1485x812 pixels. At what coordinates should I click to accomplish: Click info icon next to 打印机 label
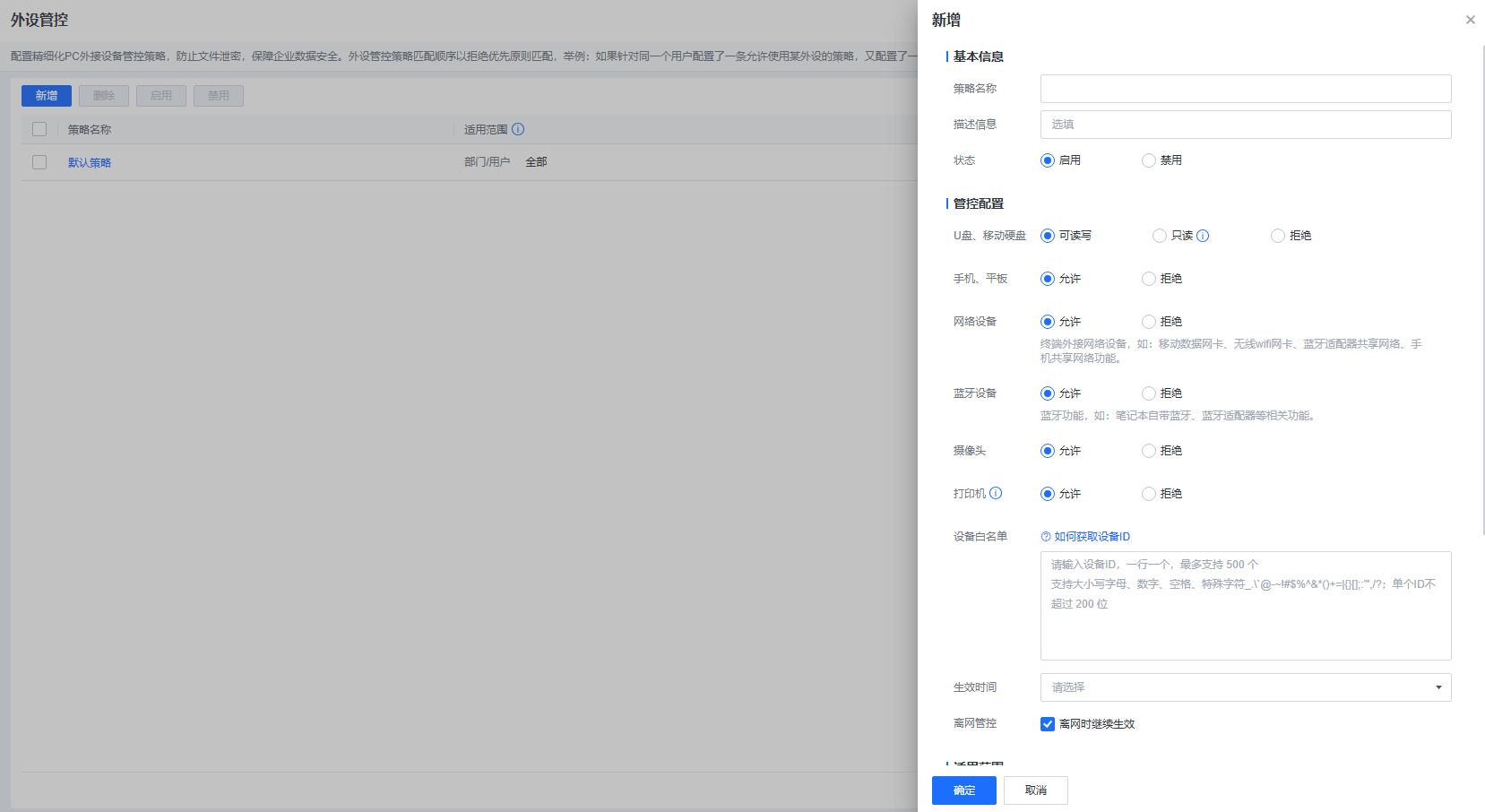point(996,493)
